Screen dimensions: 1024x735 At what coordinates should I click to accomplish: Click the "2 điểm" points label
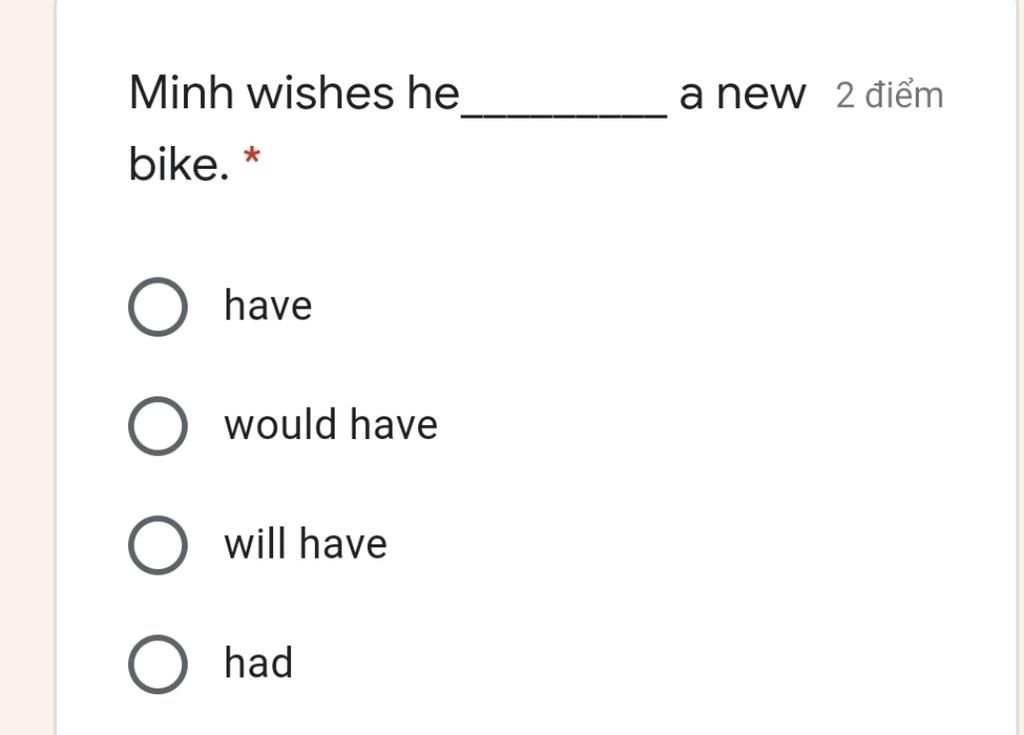coord(889,95)
